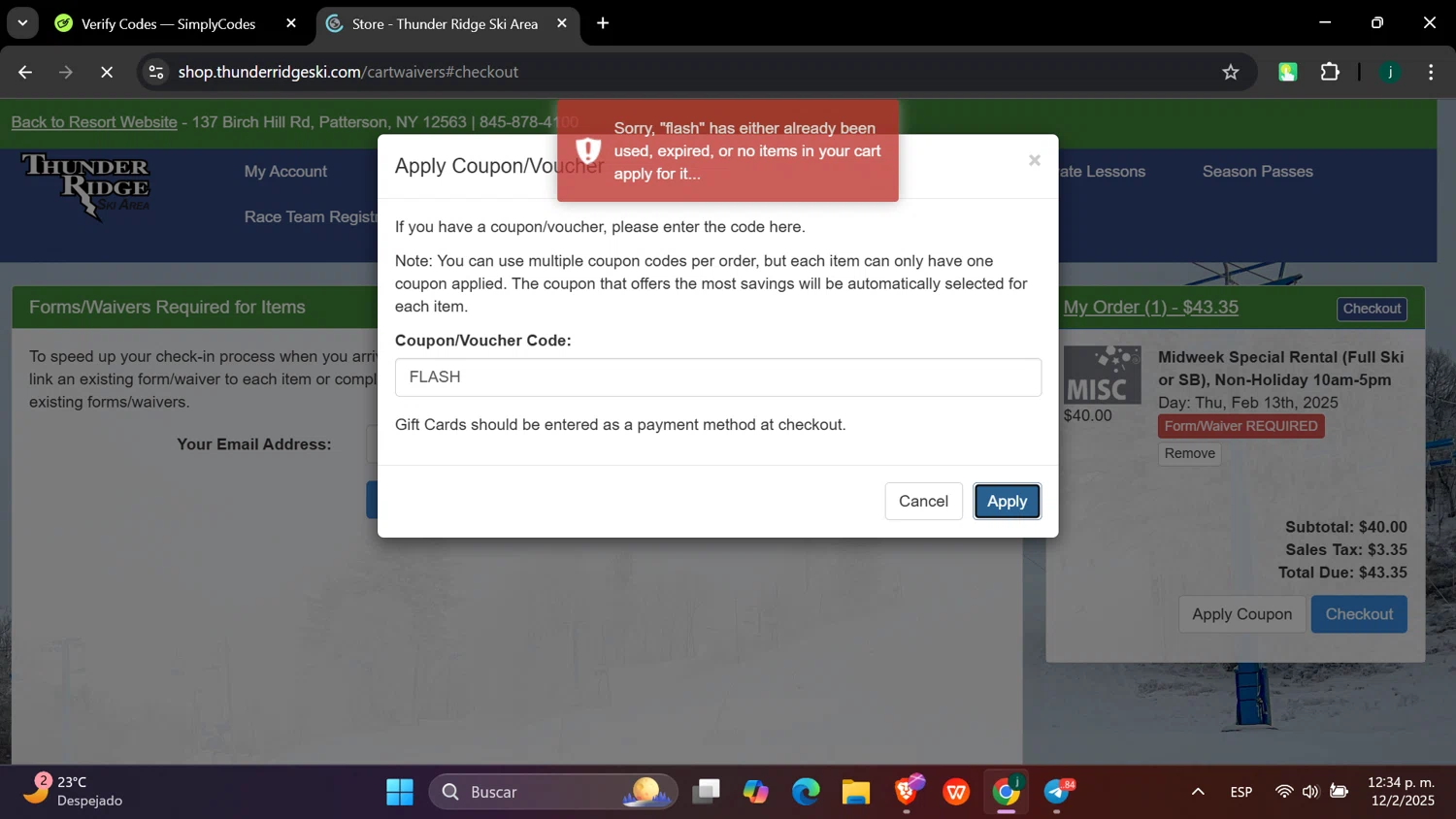Open File Explorer from the taskbar
The image size is (1456, 819).
[855, 792]
